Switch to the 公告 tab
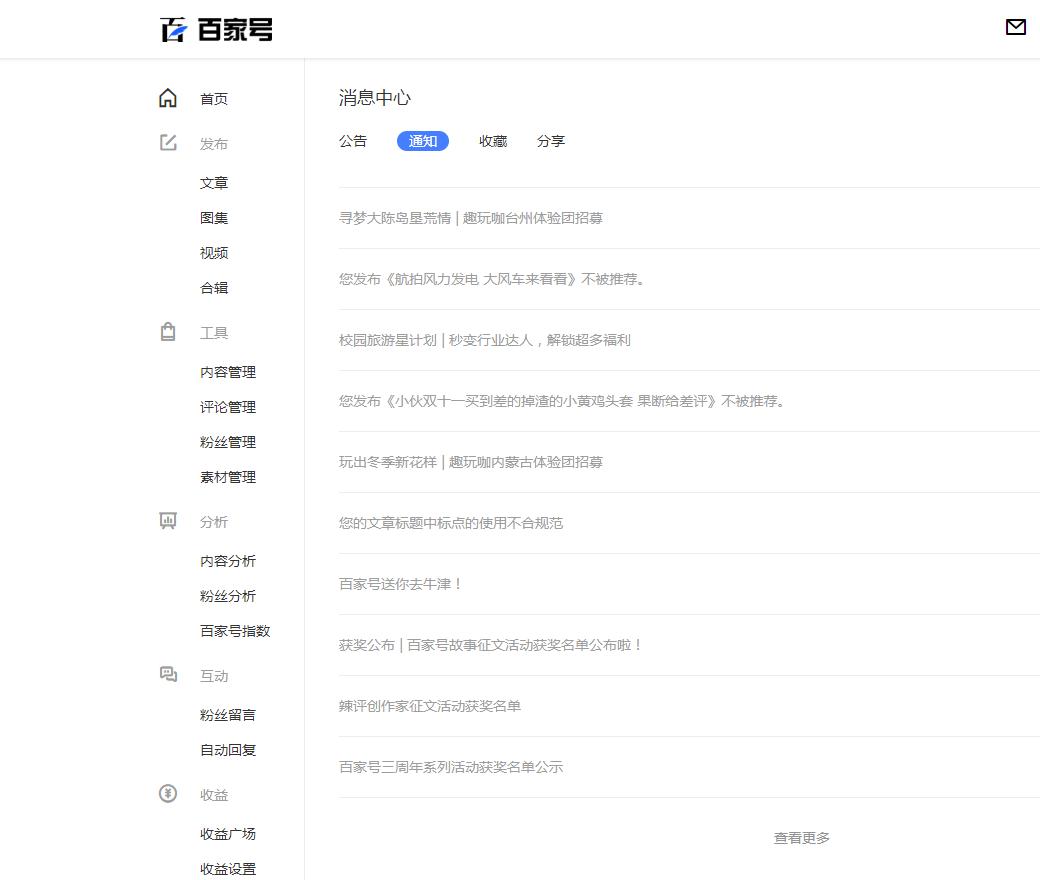 click(x=353, y=141)
